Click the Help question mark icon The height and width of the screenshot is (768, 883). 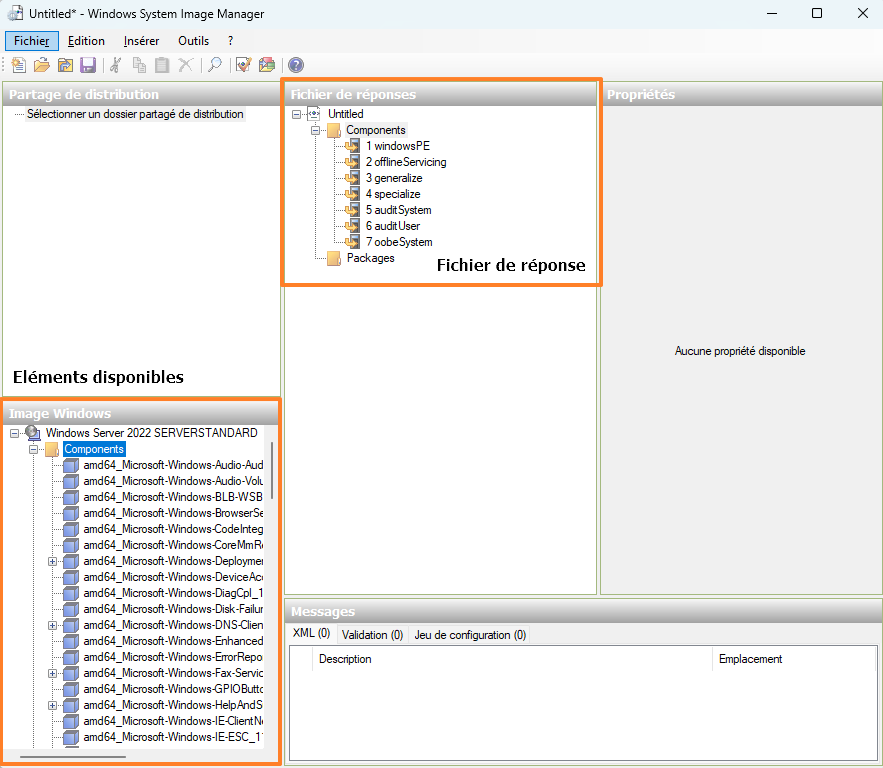point(294,64)
